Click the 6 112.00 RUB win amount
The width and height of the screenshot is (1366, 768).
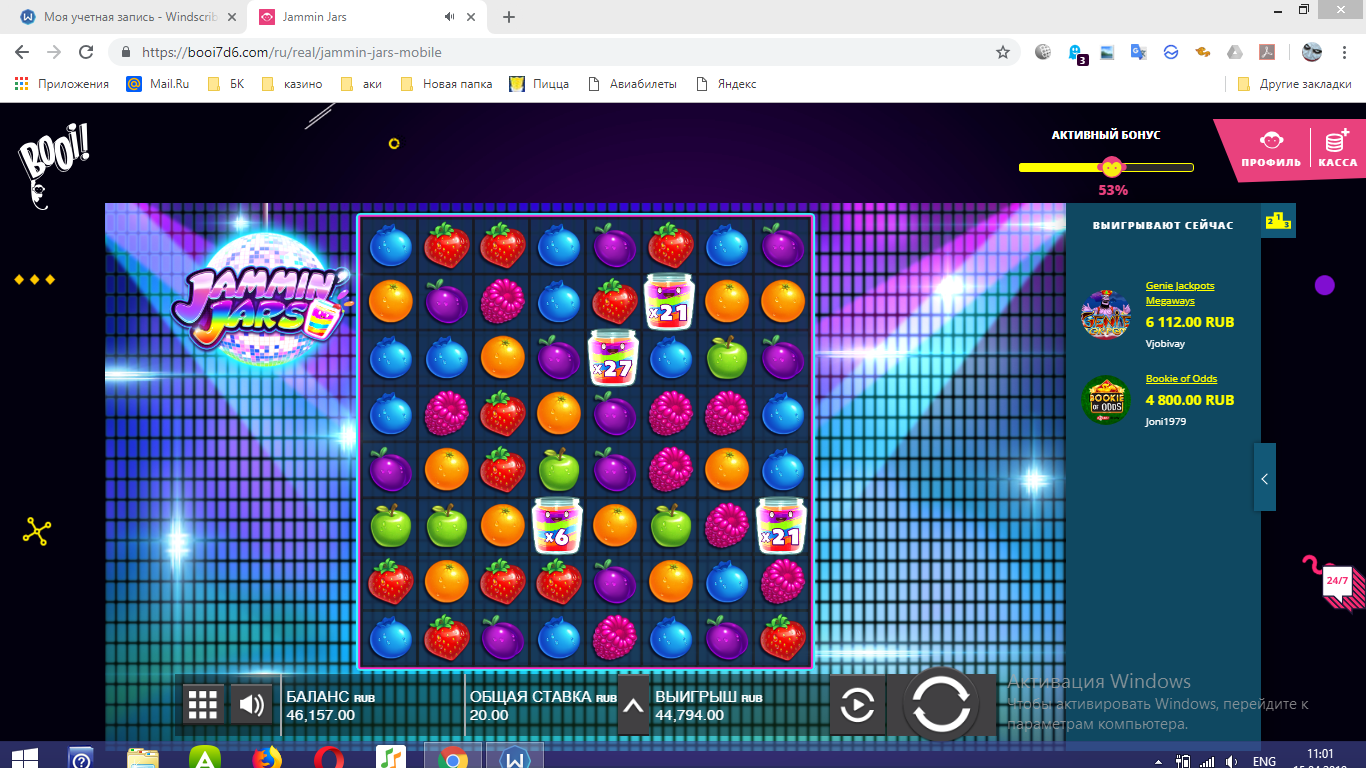[1190, 322]
